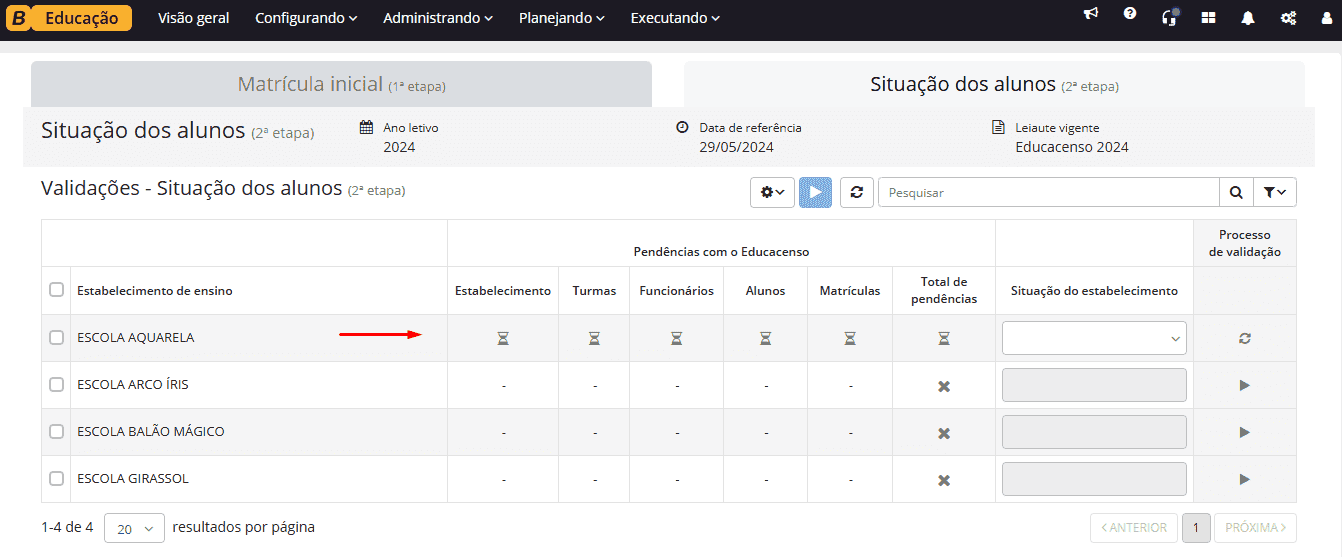Change the results per page dropdown
Image resolution: width=1342 pixels, height=557 pixels.
[x=134, y=528]
